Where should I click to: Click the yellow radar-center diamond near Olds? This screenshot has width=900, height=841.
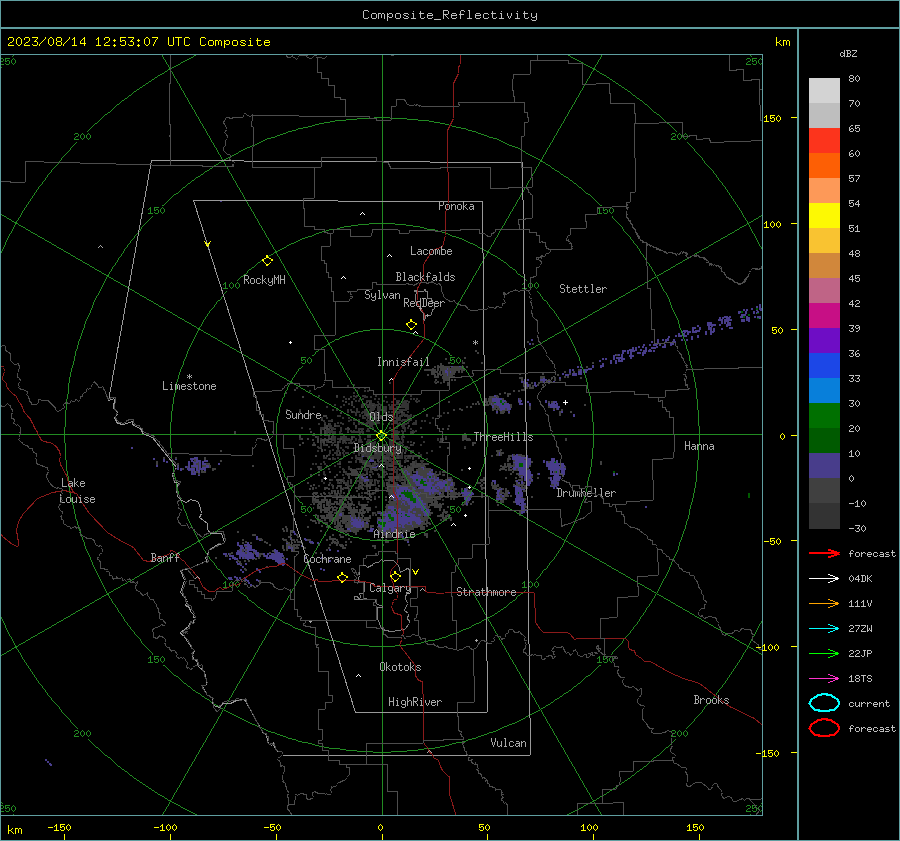point(381,436)
